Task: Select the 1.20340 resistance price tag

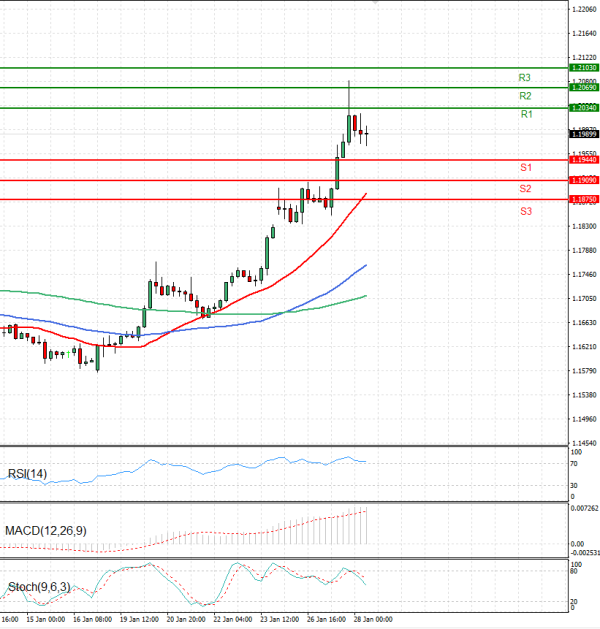Action: (x=583, y=107)
